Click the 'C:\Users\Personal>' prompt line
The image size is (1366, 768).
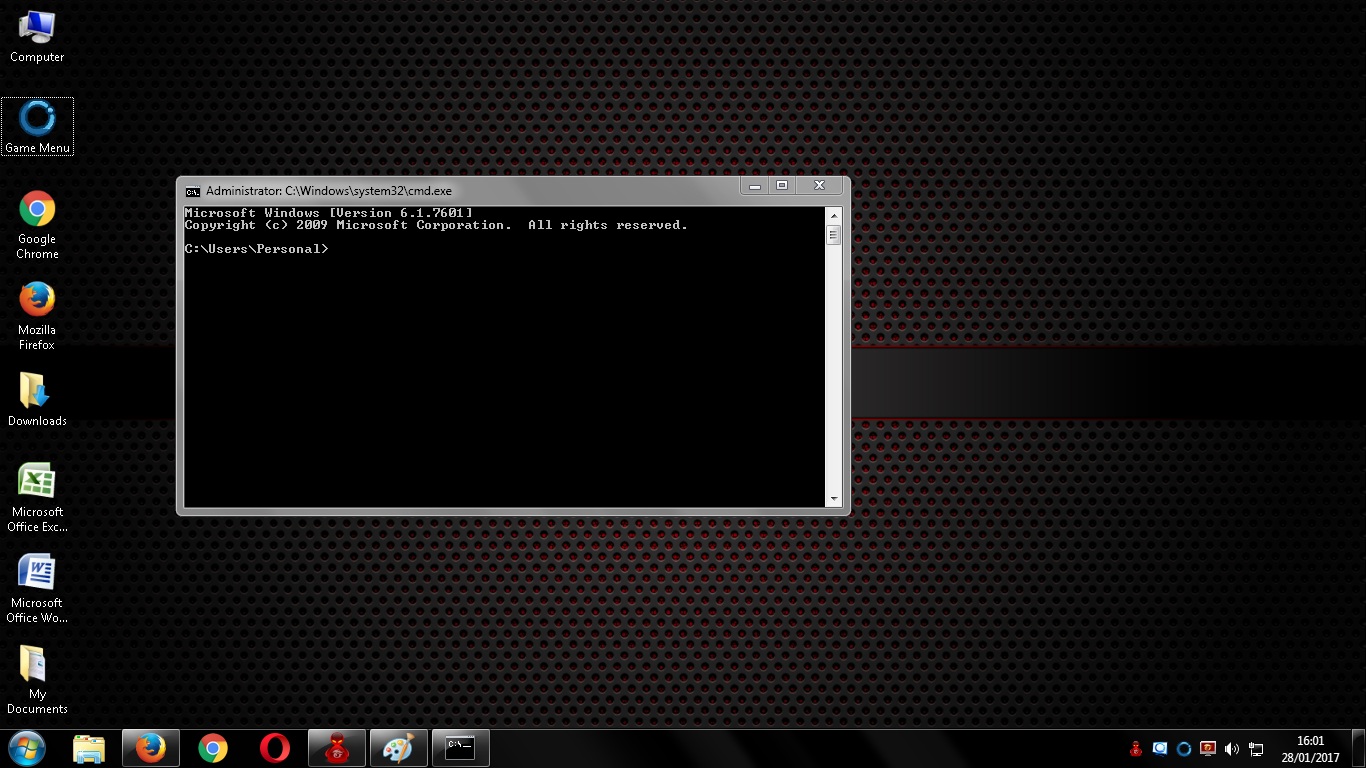click(257, 249)
